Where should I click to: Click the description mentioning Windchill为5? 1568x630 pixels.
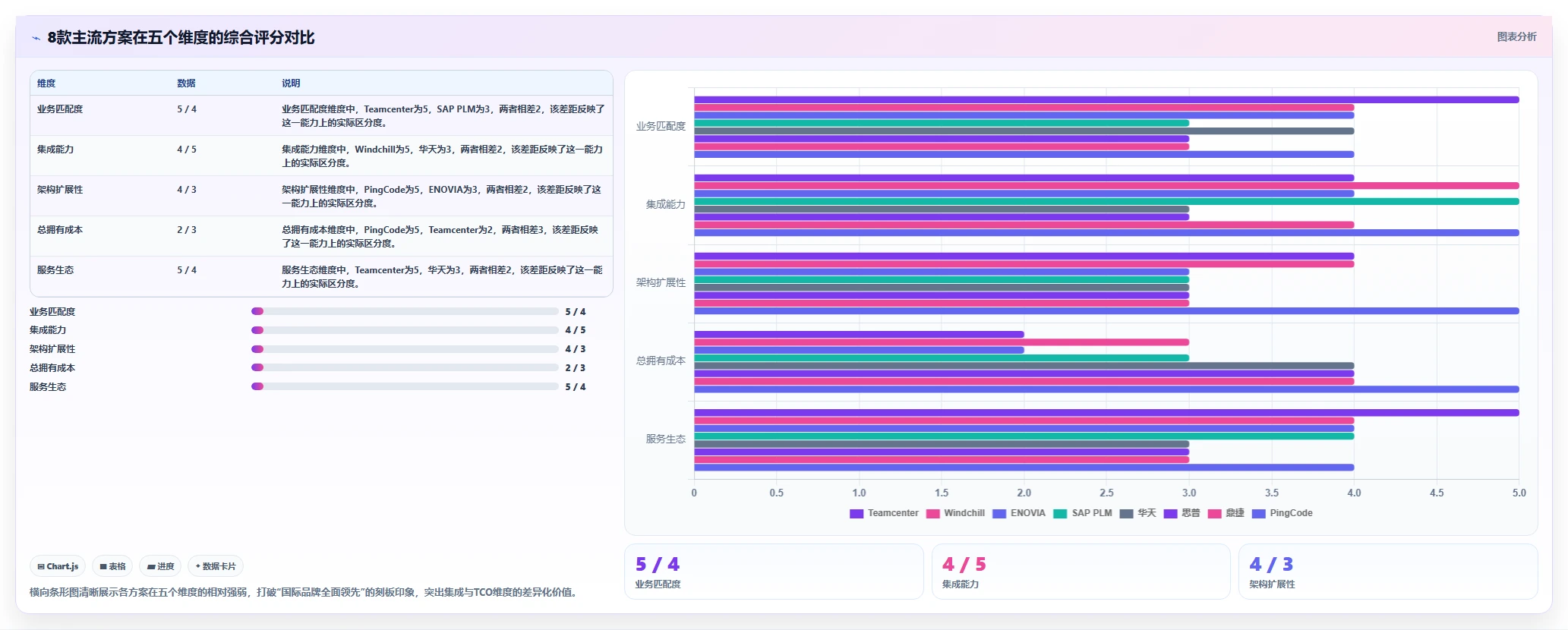[x=443, y=156]
